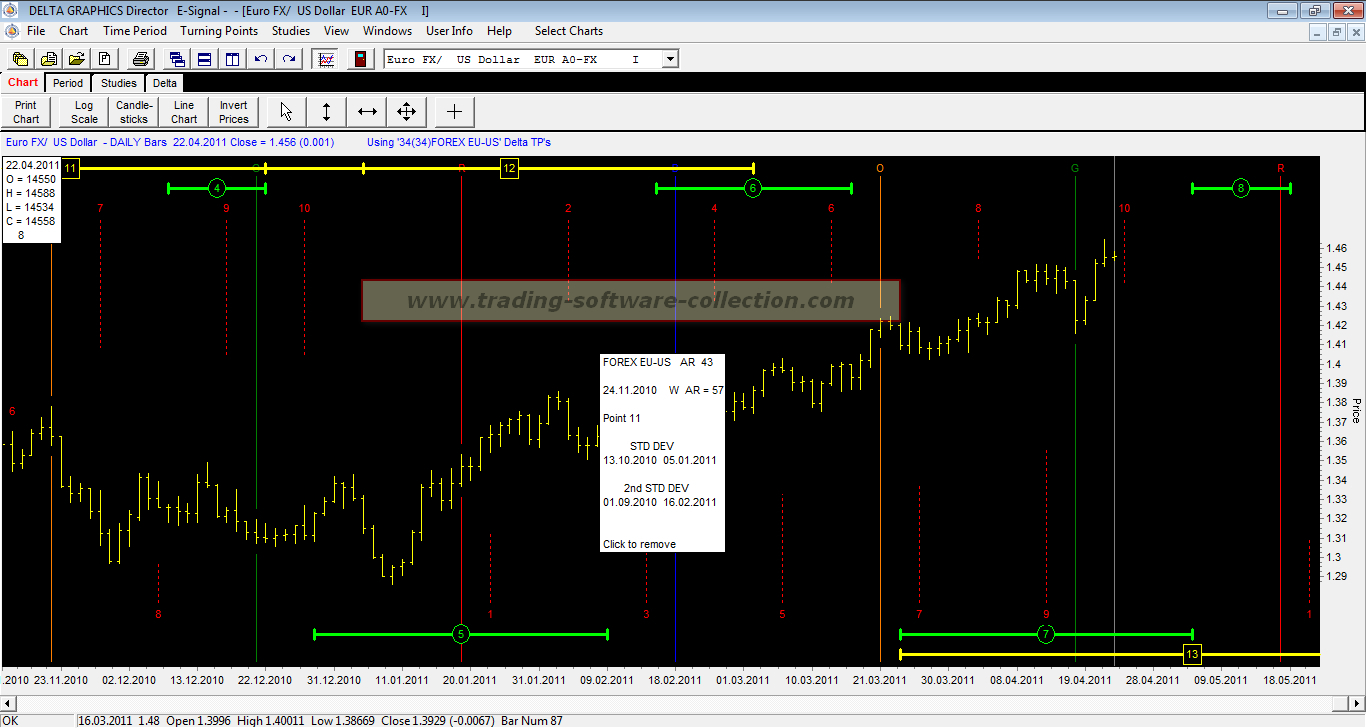Toggle Log Scale on the chart
The image size is (1366, 728).
click(84, 112)
